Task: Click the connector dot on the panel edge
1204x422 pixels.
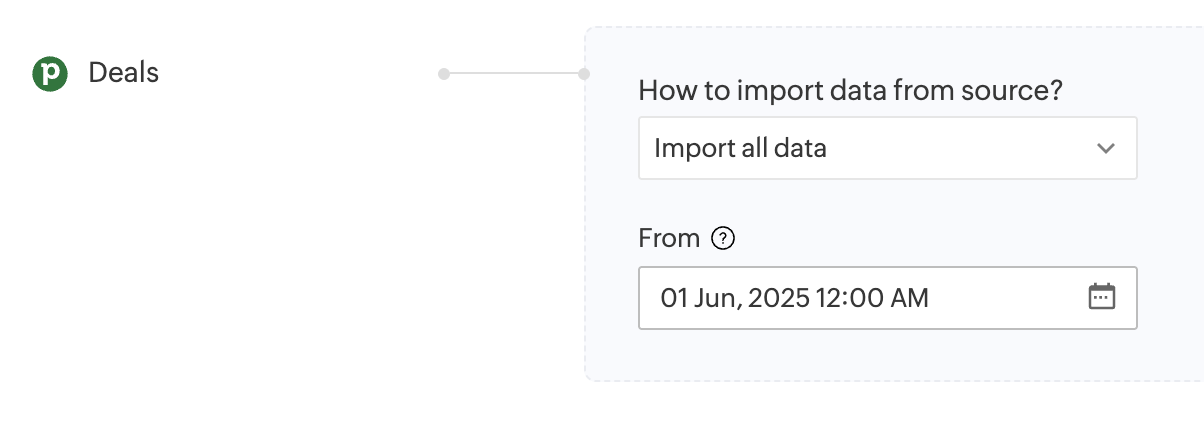Action: [x=584, y=74]
